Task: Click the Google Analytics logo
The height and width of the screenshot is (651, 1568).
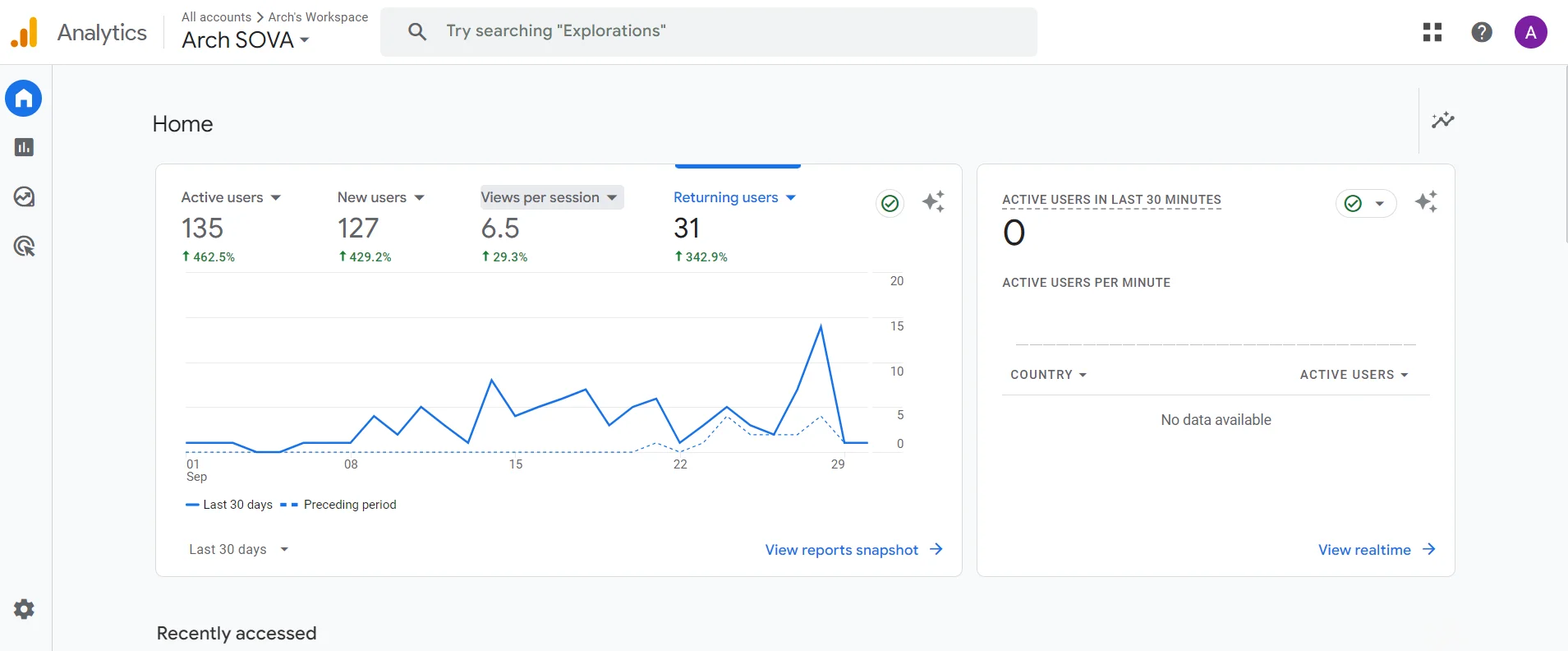Action: [x=24, y=32]
